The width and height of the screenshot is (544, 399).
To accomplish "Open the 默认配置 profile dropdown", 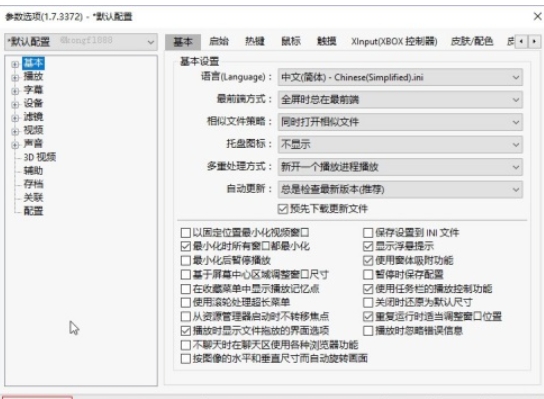I will [81, 42].
